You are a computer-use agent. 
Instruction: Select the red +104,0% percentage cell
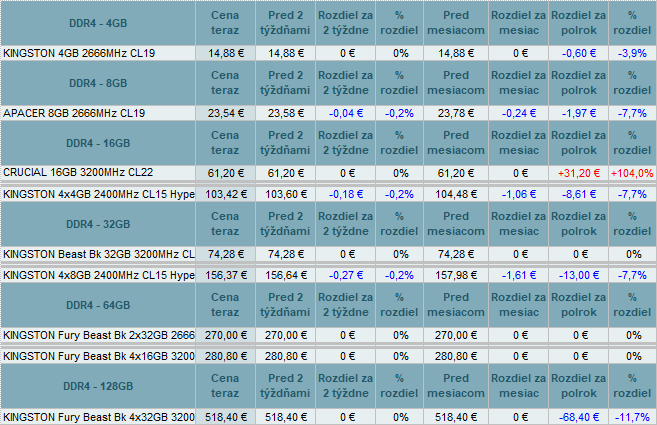coord(632,173)
